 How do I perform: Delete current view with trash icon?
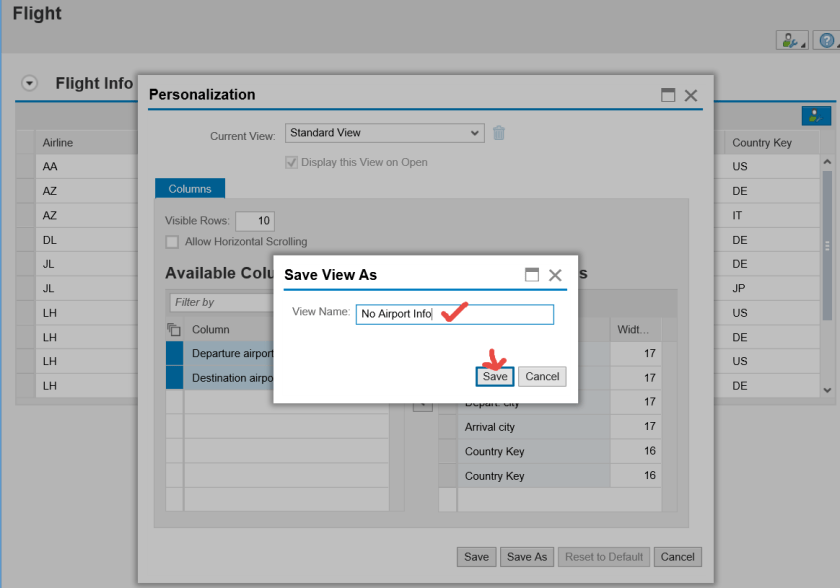pos(499,133)
